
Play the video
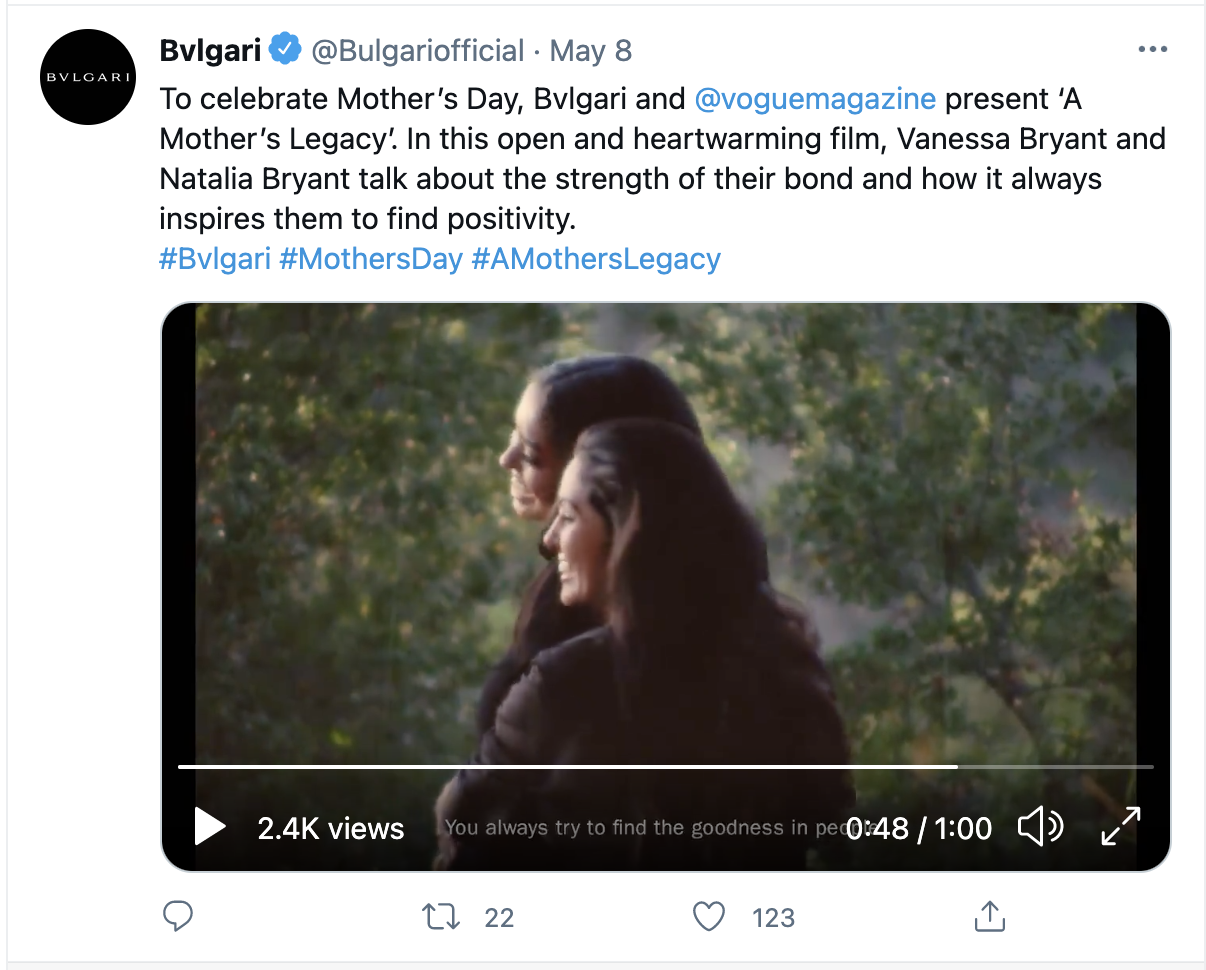point(209,827)
